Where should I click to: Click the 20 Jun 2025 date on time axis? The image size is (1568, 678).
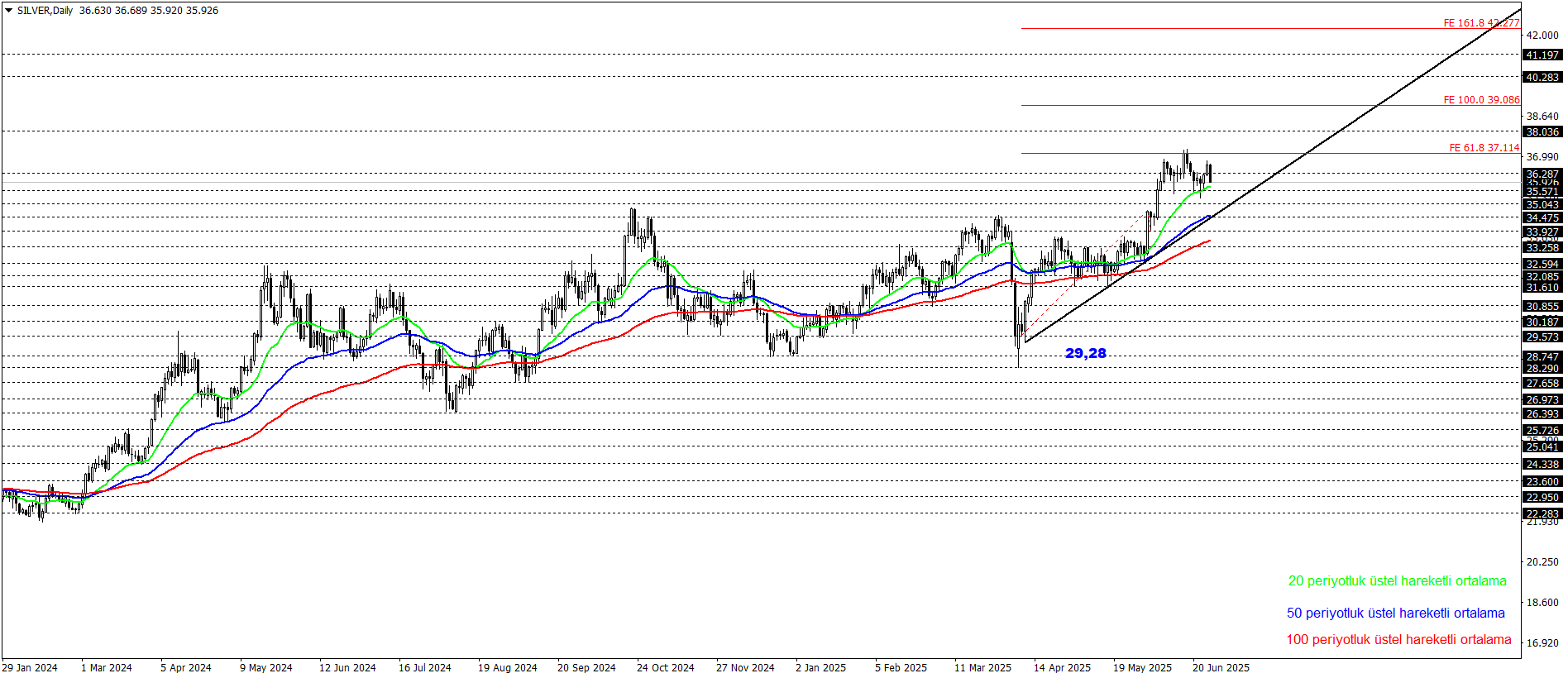1221,668
